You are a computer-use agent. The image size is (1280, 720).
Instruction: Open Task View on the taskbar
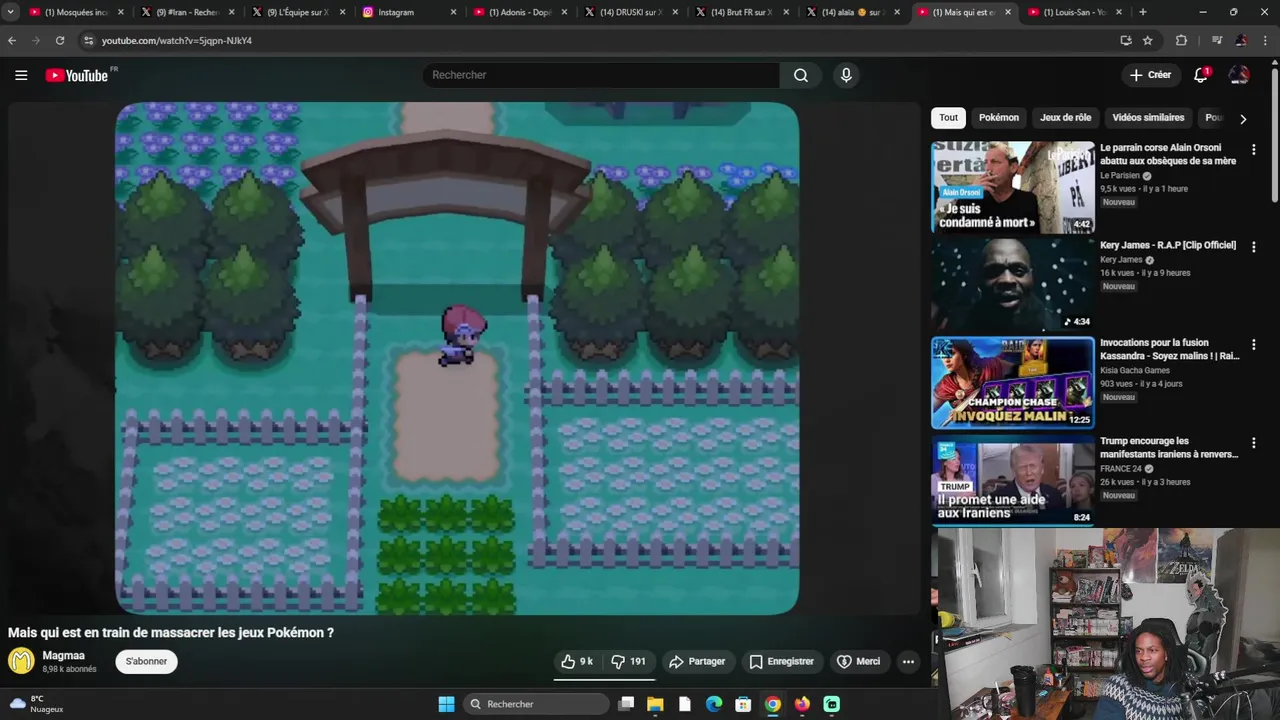coord(626,704)
